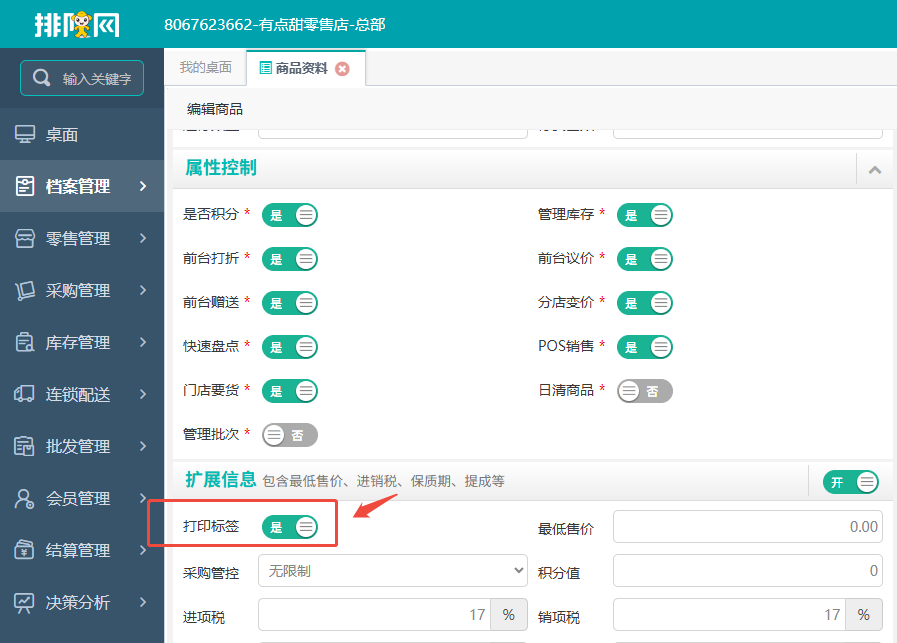Toggle the 是否积分 switch
Screen dimensions: 897x643
click(289, 215)
